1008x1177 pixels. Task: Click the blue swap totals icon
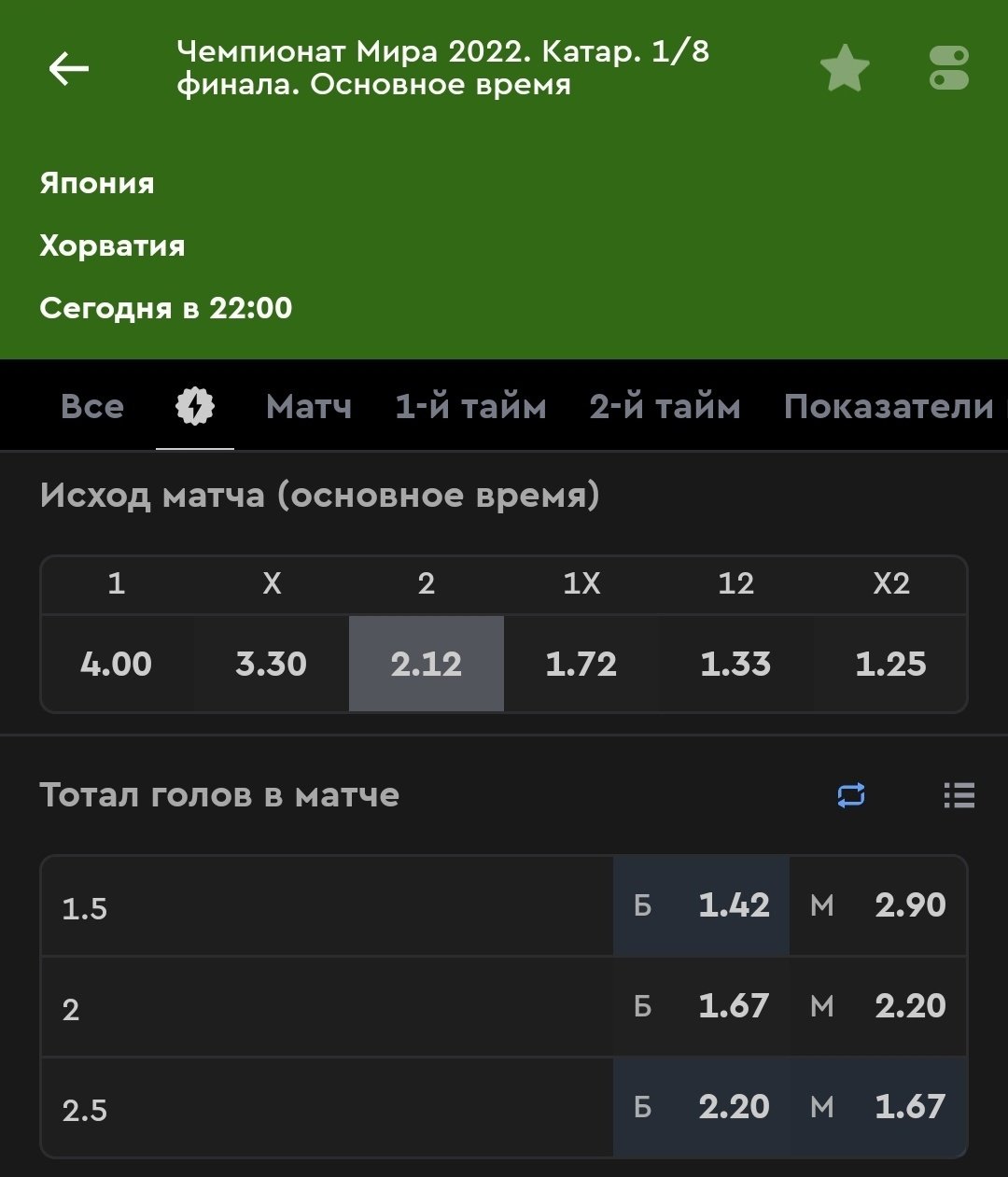[851, 795]
